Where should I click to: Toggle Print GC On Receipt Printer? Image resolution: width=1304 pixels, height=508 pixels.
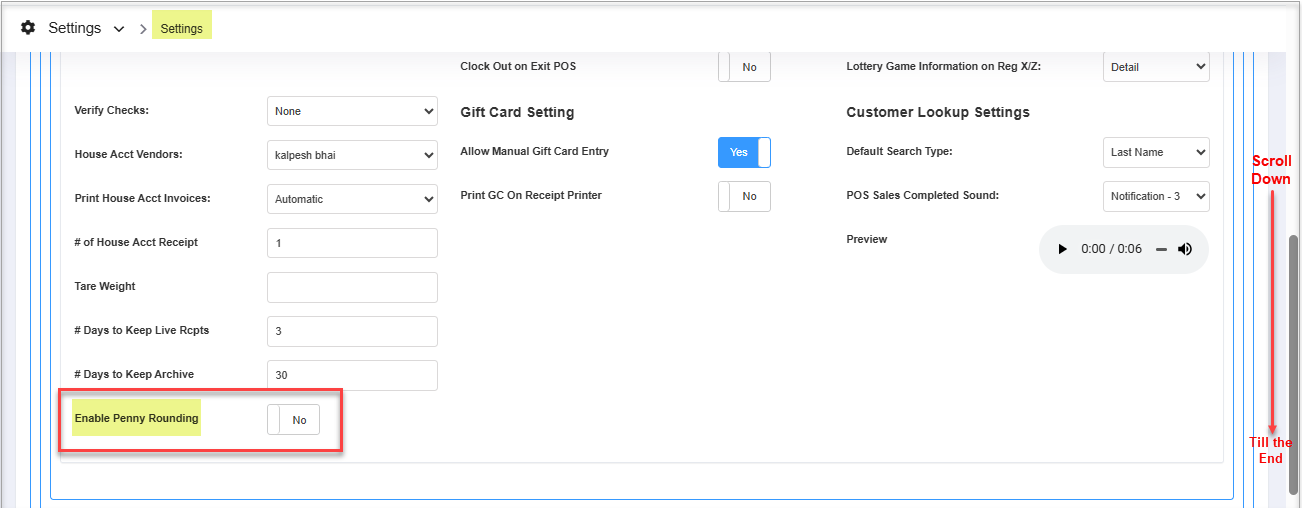(744, 196)
